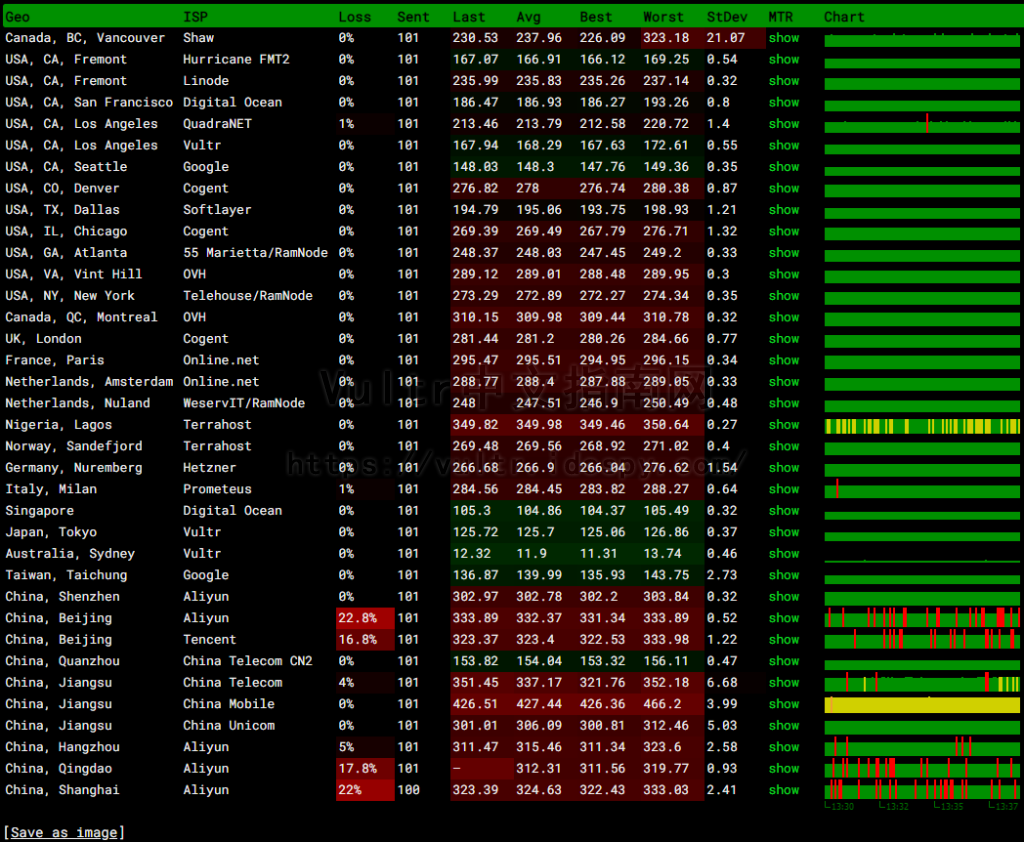Show MTR for Quanzhou China Telecom CN2
Screen dimensions: 1024x842
coord(784,661)
